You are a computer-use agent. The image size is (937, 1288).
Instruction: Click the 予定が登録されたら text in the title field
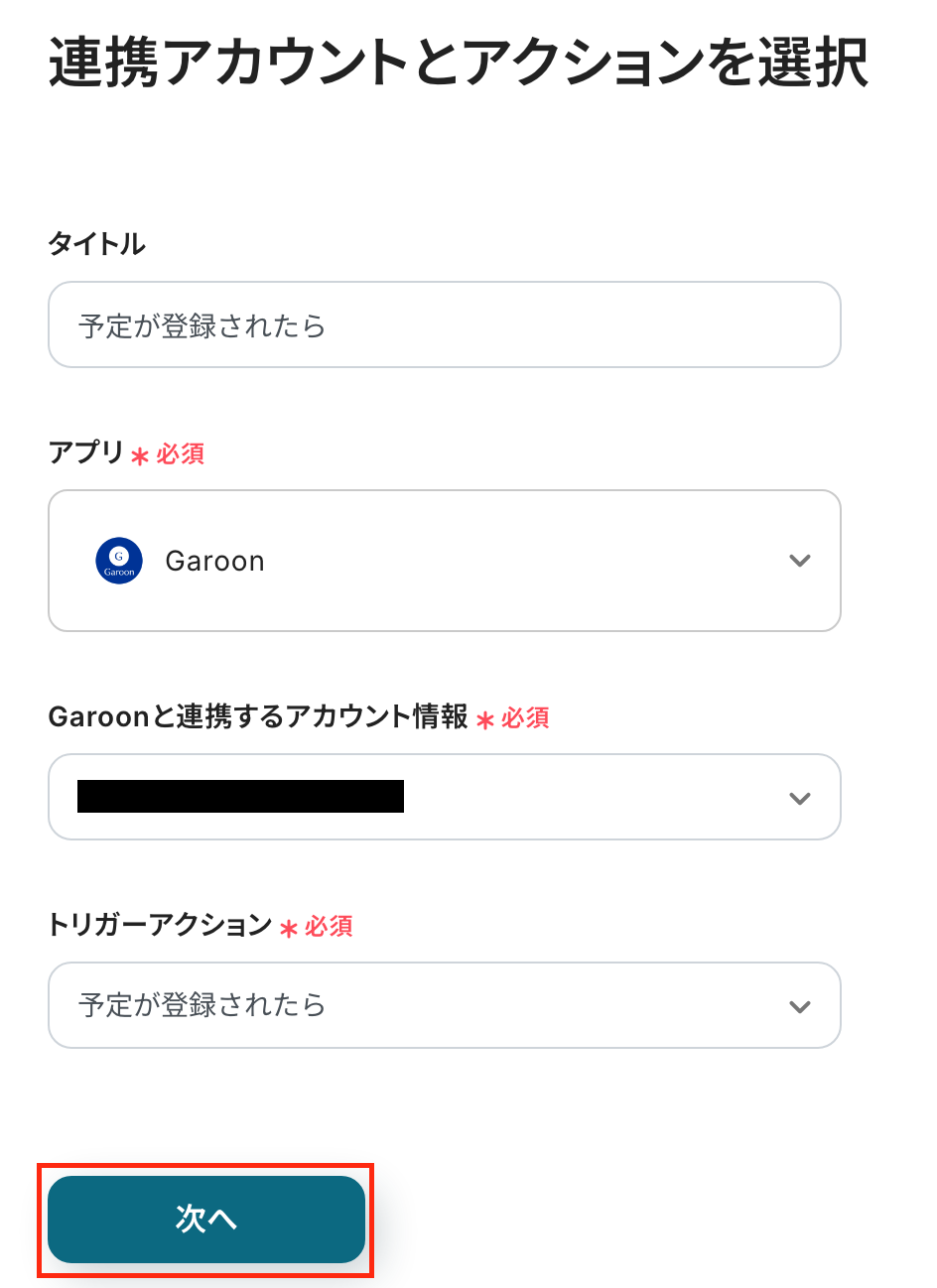(x=201, y=326)
